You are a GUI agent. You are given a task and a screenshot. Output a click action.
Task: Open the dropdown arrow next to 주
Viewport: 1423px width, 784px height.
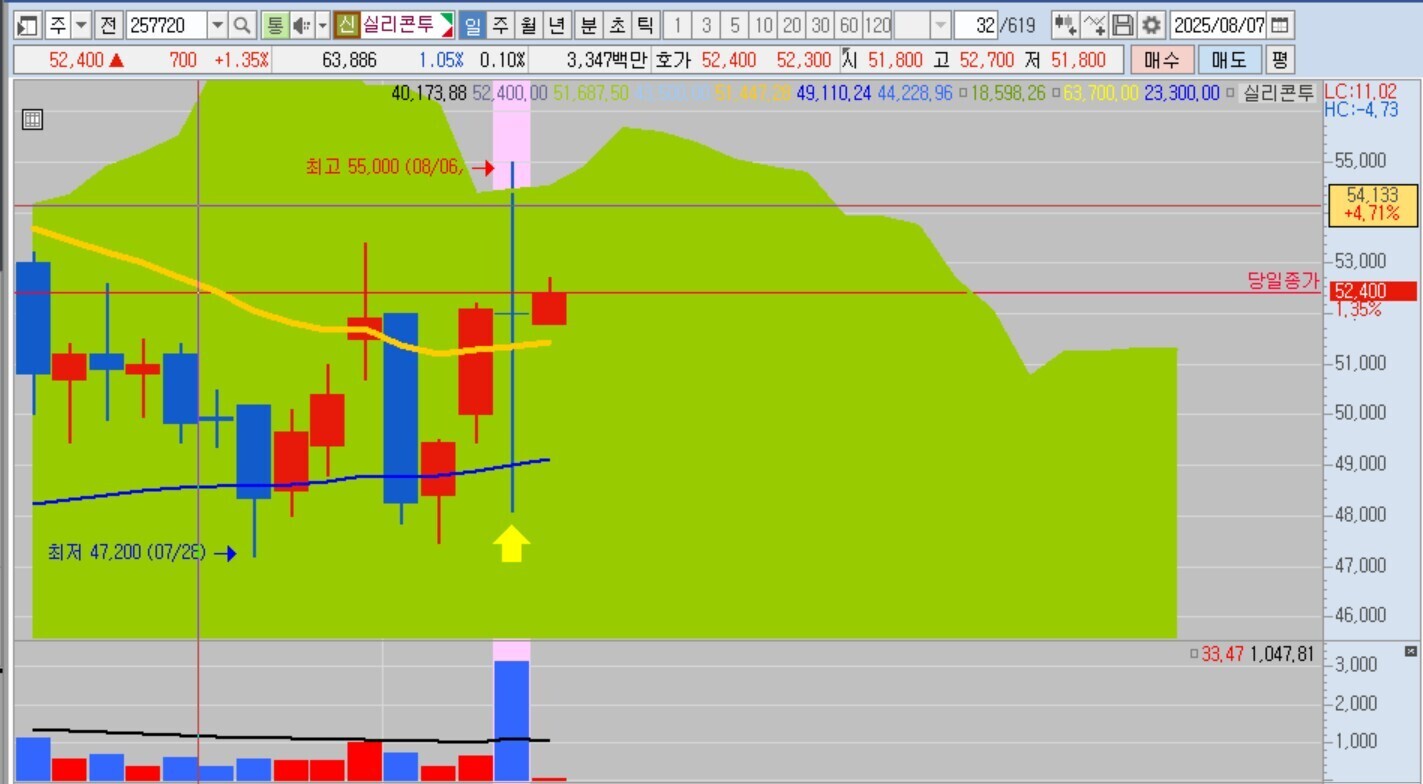(x=82, y=25)
